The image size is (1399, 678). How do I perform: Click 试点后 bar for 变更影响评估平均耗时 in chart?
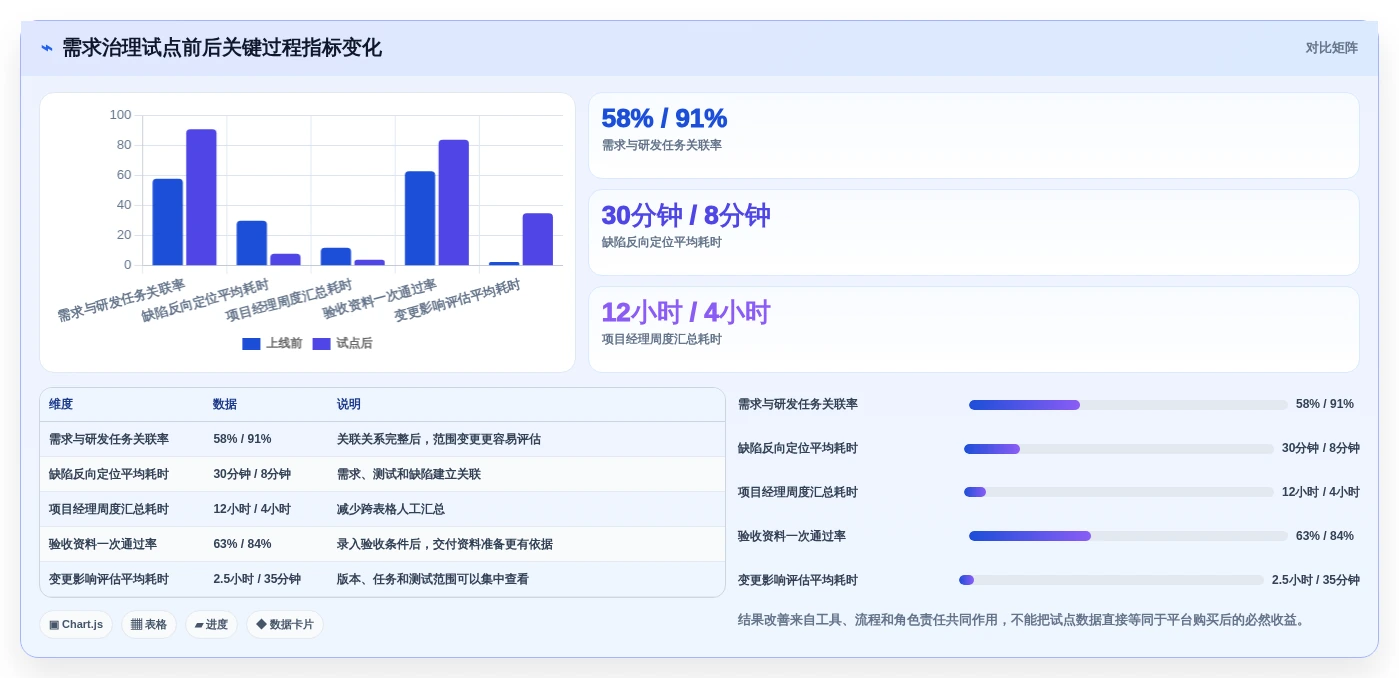point(538,239)
